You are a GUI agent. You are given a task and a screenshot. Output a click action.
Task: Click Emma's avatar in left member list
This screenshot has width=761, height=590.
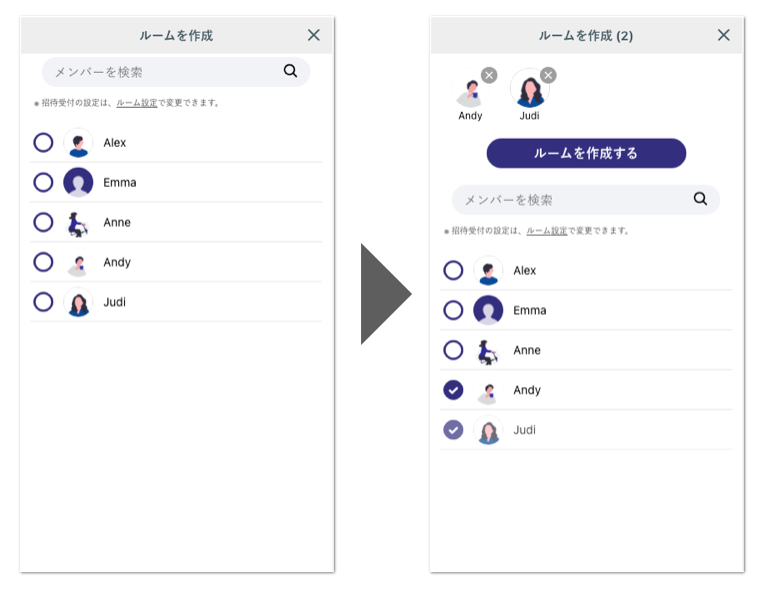(x=78, y=182)
